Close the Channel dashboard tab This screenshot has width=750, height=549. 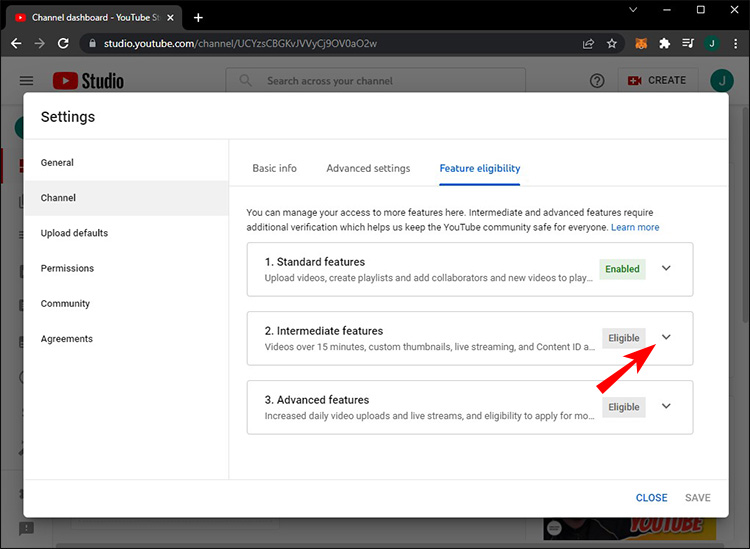(x=170, y=18)
